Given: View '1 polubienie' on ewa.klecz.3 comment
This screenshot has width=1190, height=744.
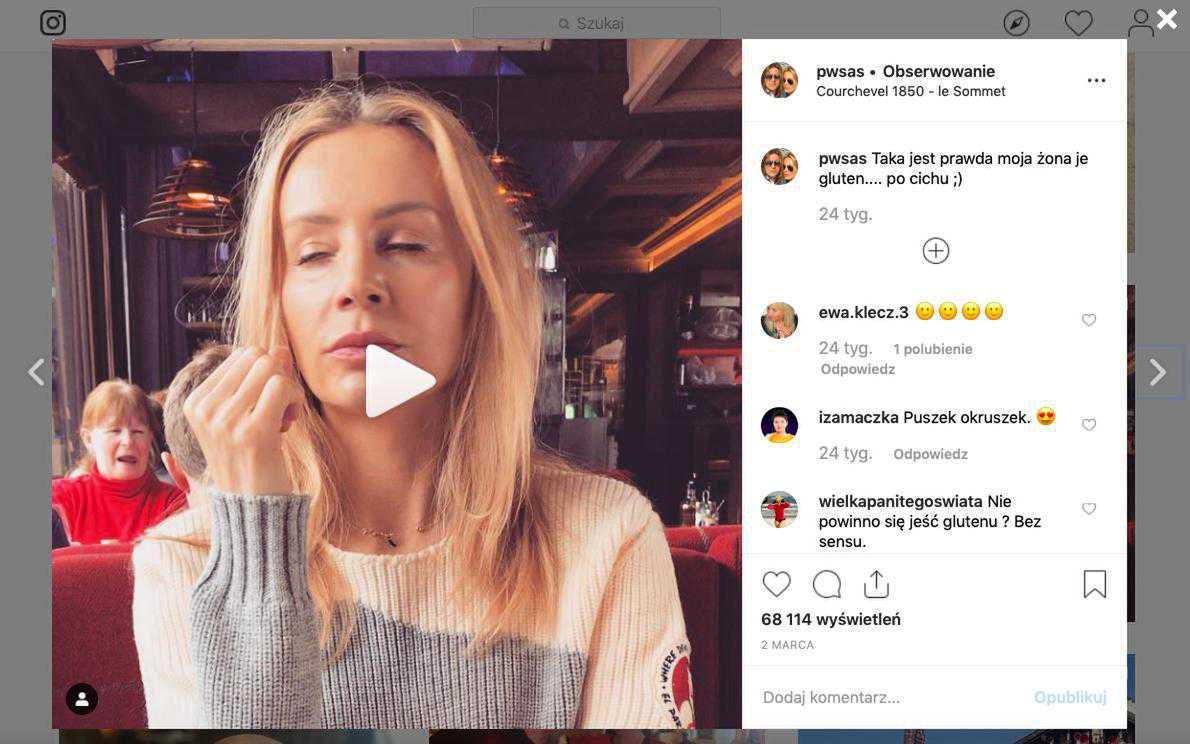Looking at the screenshot, I should pos(933,349).
